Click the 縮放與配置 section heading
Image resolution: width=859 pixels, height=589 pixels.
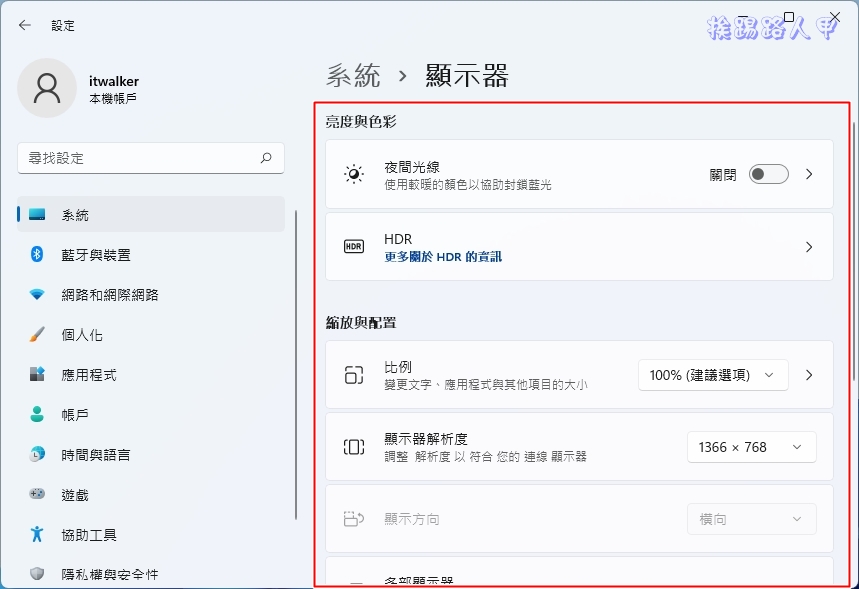(x=360, y=323)
